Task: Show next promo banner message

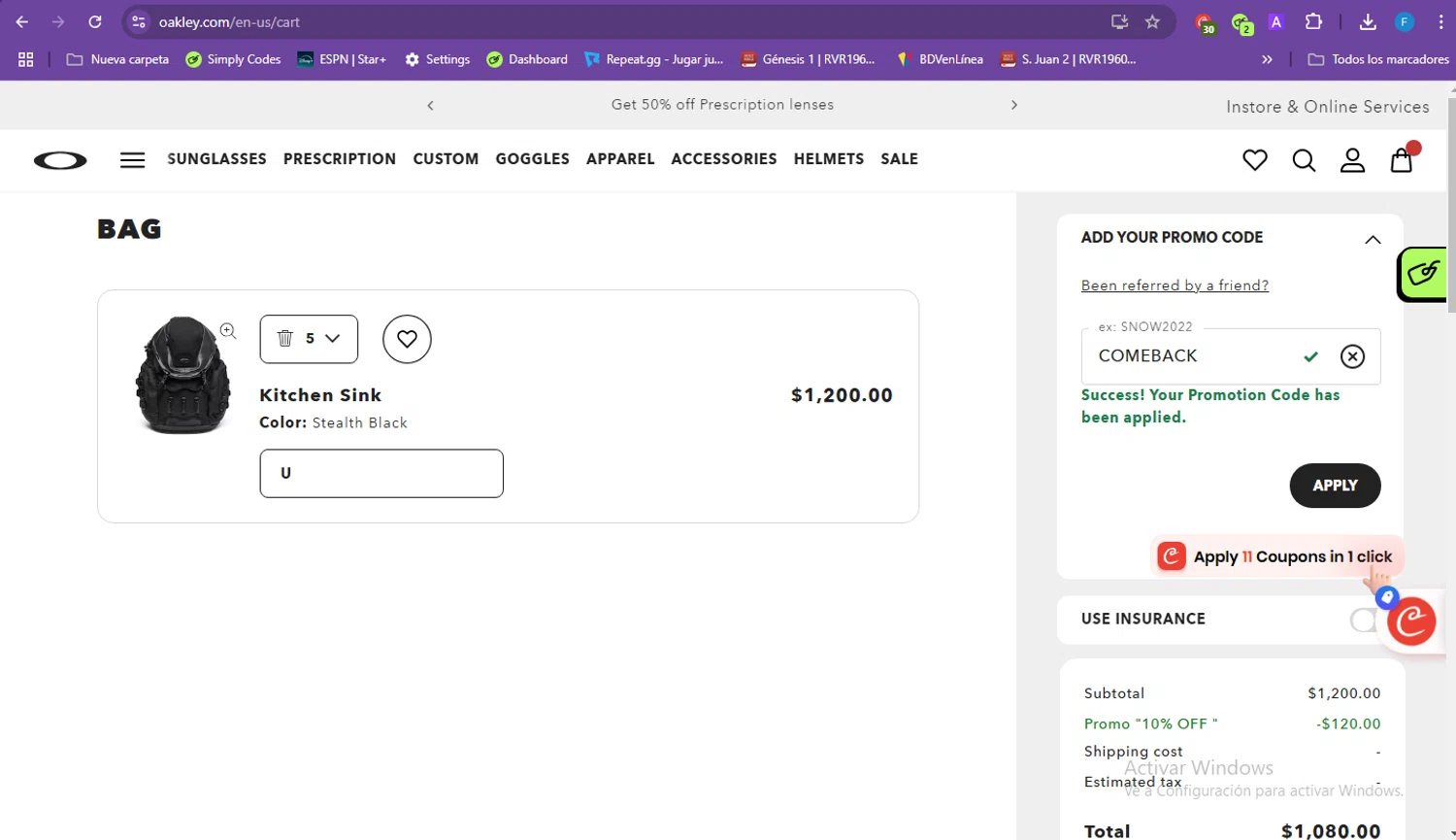Action: click(1014, 105)
